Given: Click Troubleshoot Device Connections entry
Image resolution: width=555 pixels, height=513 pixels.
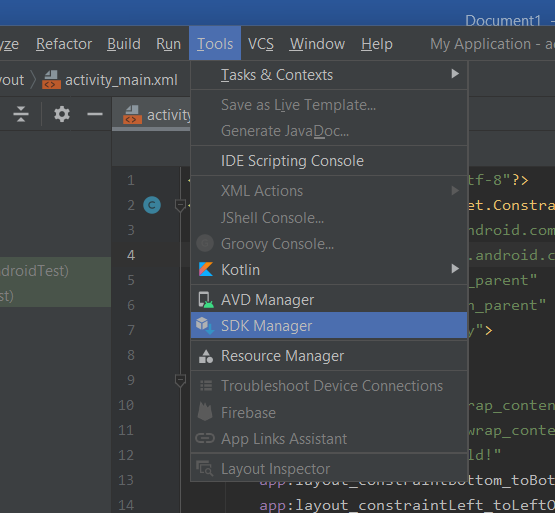Looking at the screenshot, I should click(329, 386).
